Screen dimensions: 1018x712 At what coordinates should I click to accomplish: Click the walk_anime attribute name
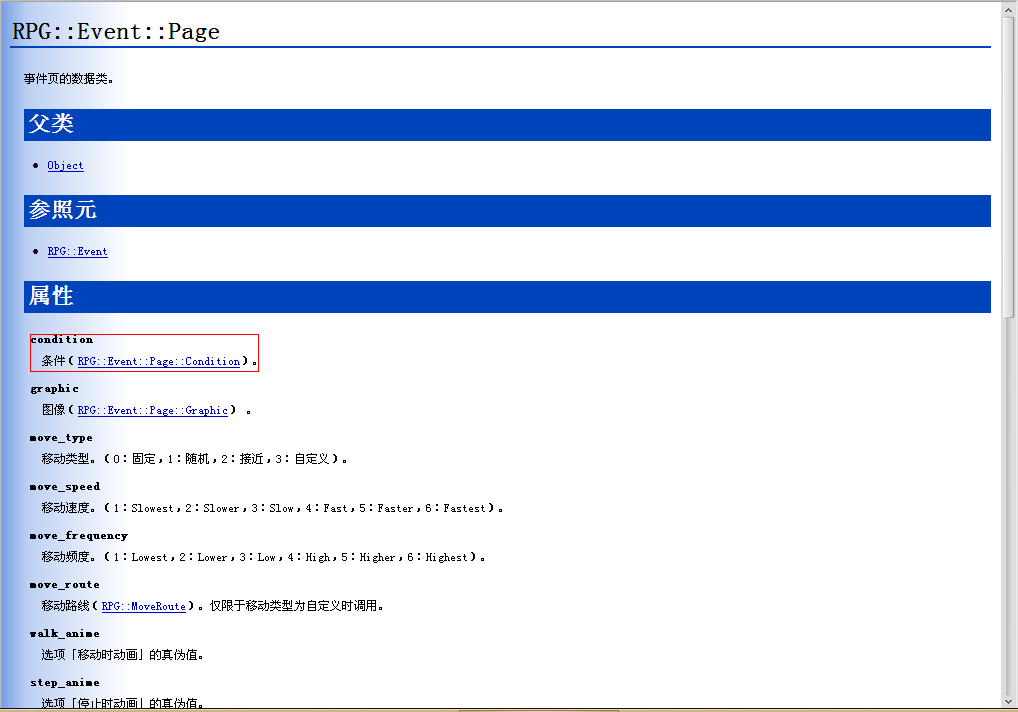(65, 634)
